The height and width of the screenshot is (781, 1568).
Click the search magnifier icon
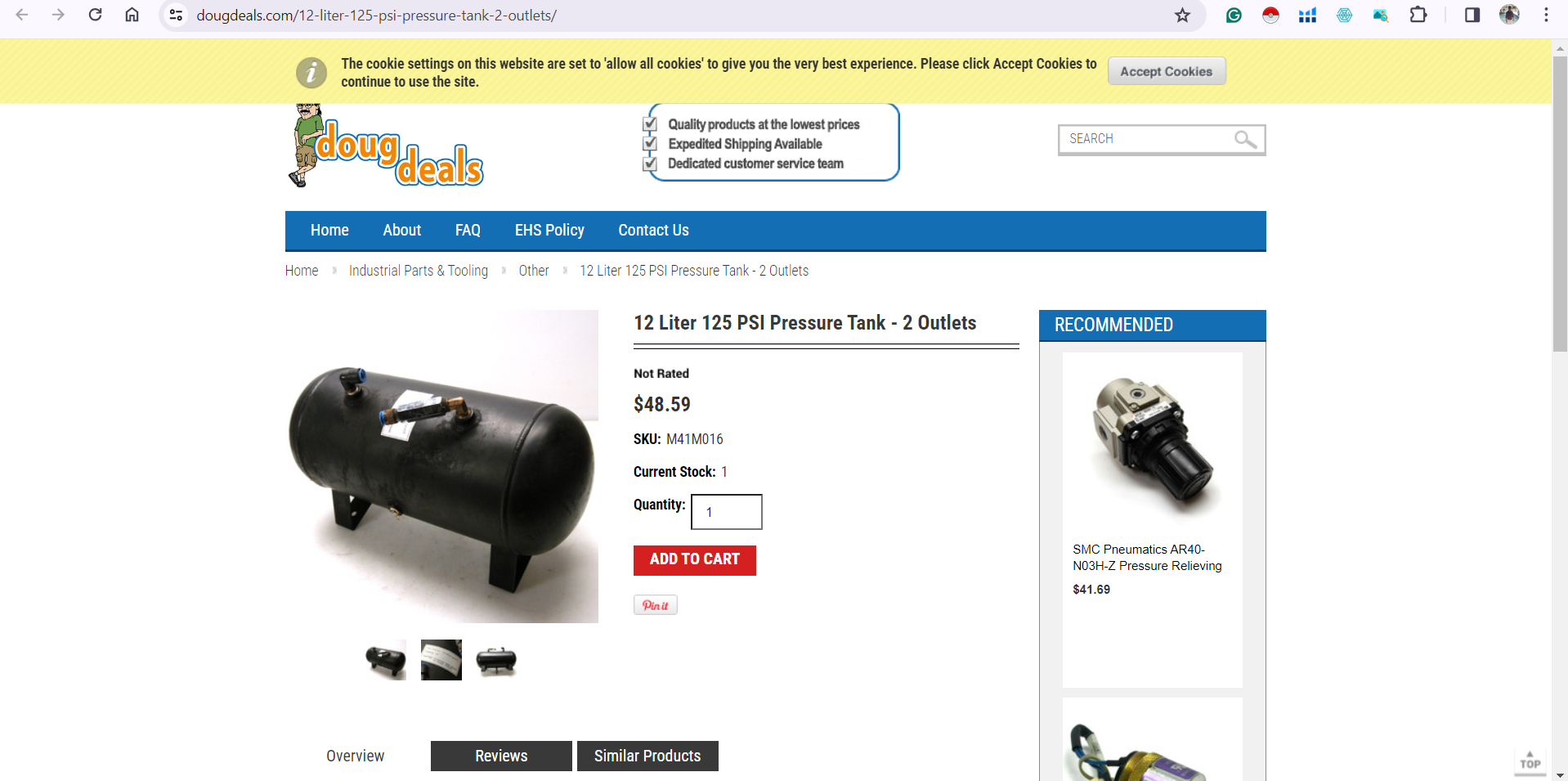tap(1245, 139)
